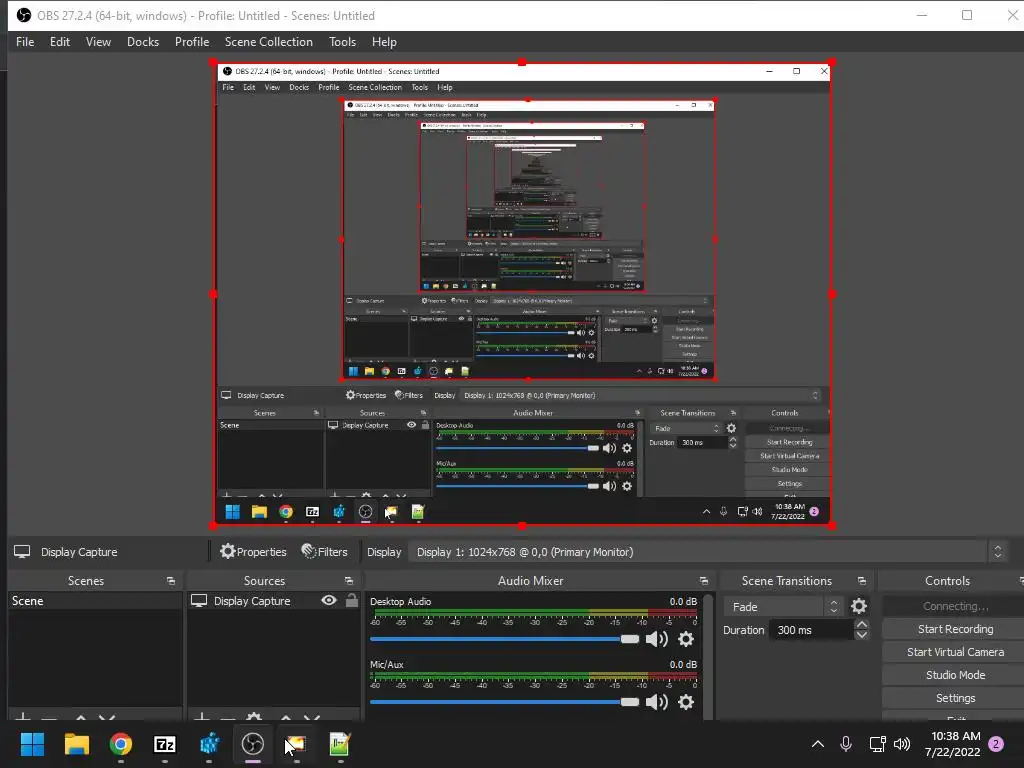Pop out the Sources dock
The width and height of the screenshot is (1024, 768).
point(349,581)
